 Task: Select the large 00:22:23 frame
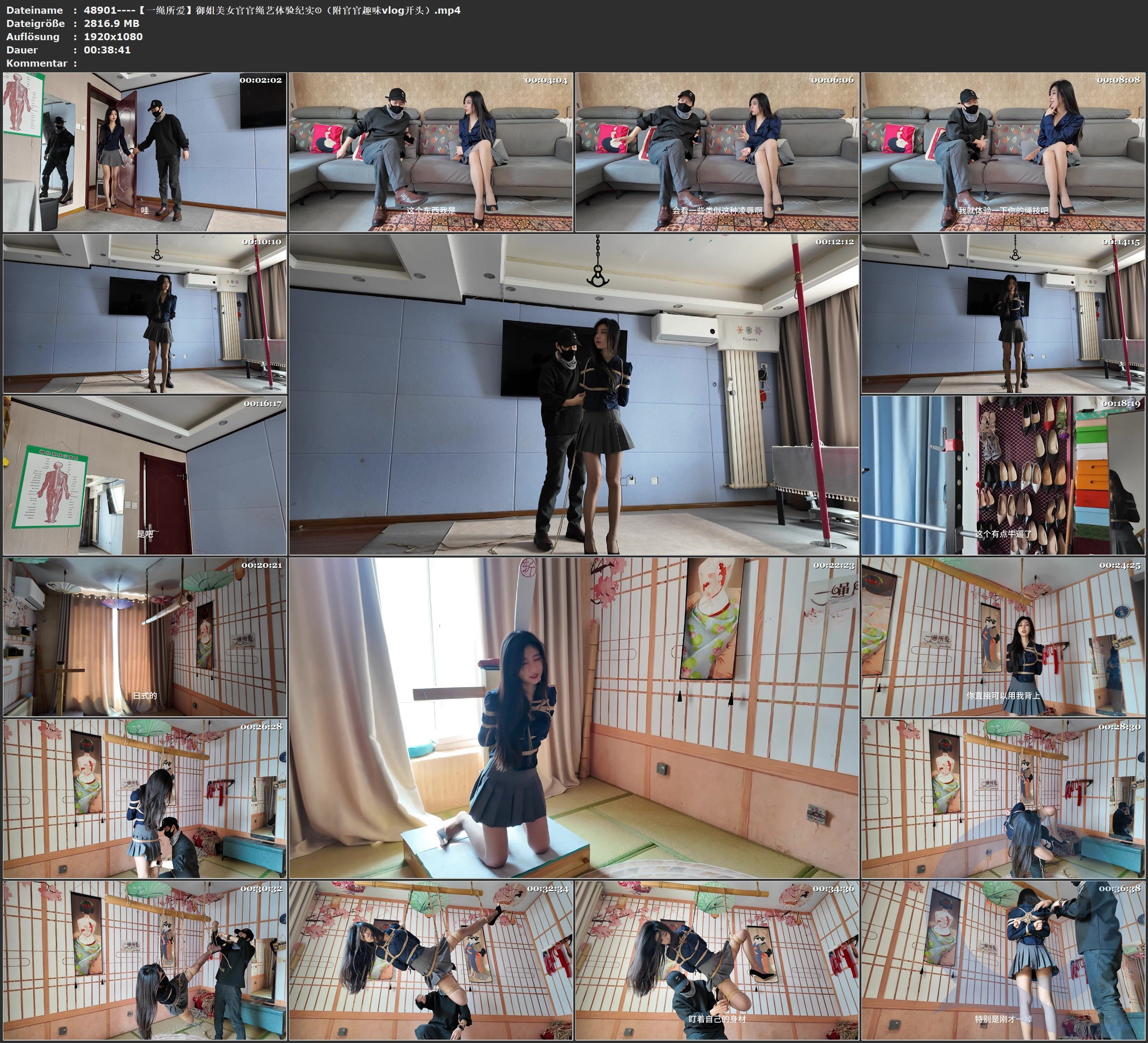pos(573,718)
